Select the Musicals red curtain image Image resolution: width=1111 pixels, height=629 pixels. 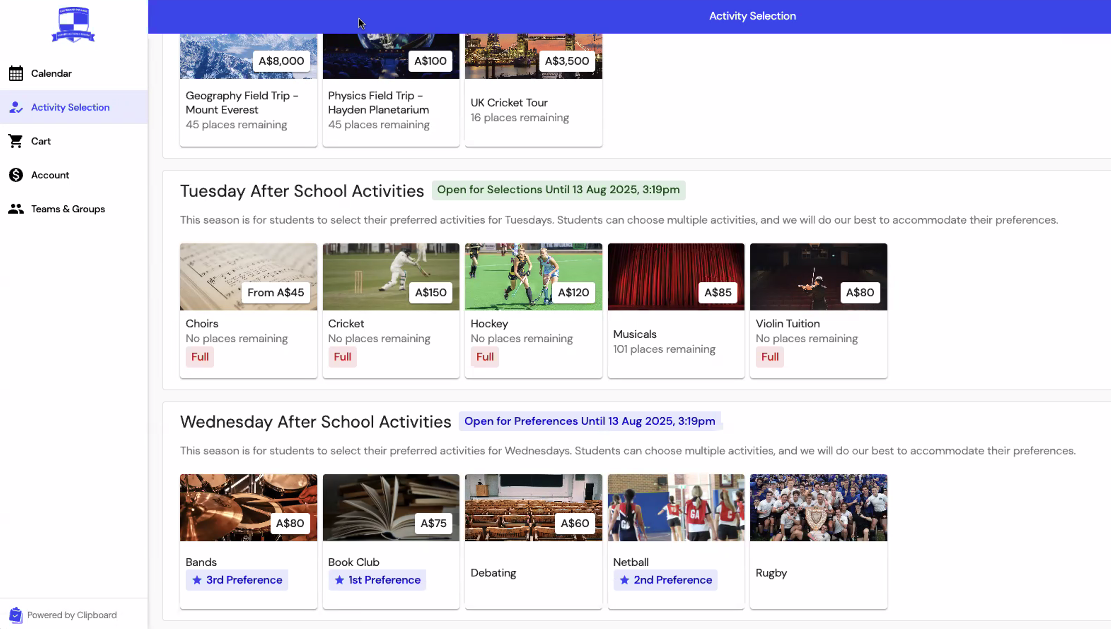(x=676, y=277)
